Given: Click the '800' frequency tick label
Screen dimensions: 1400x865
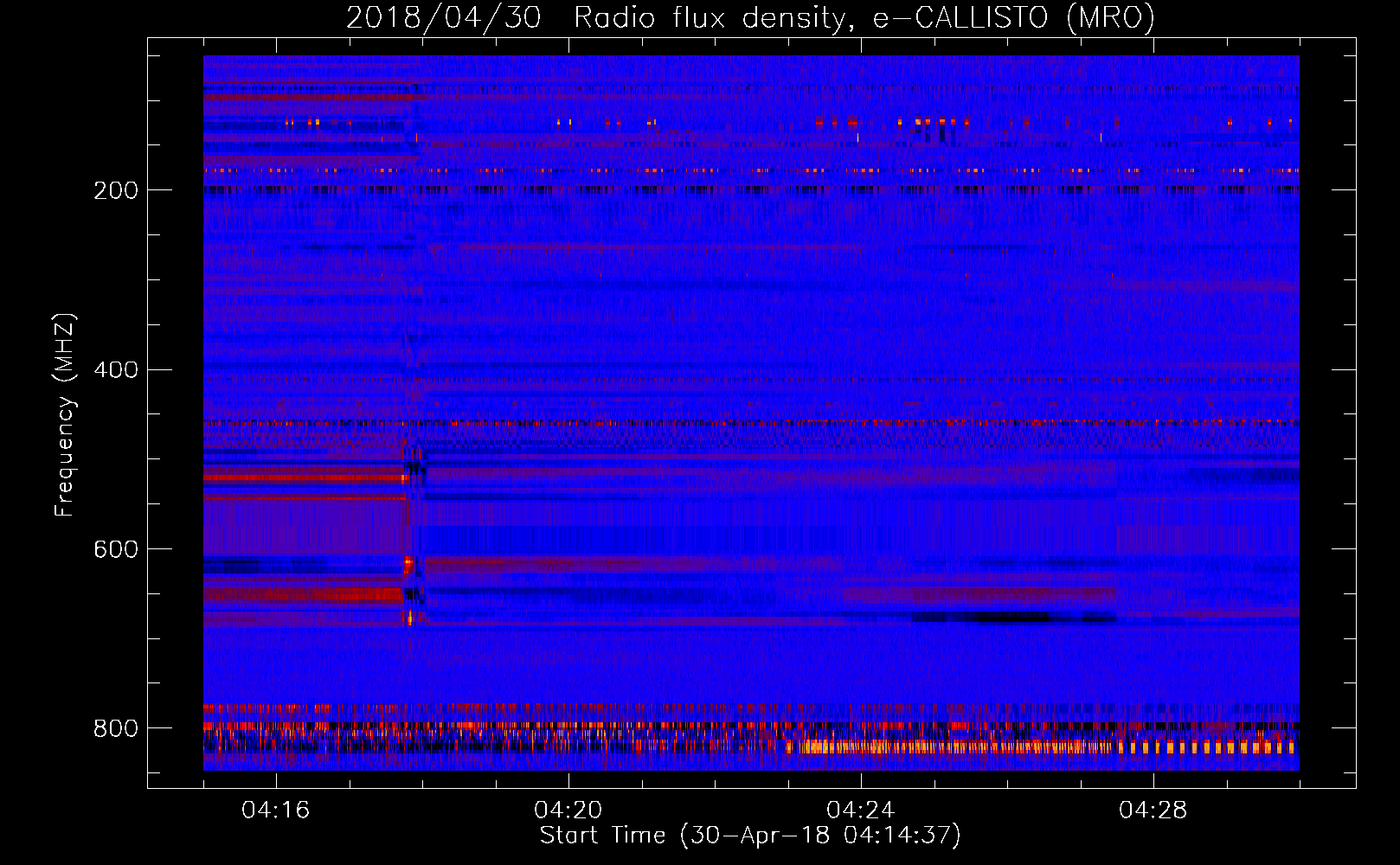Looking at the screenshot, I should [x=116, y=728].
